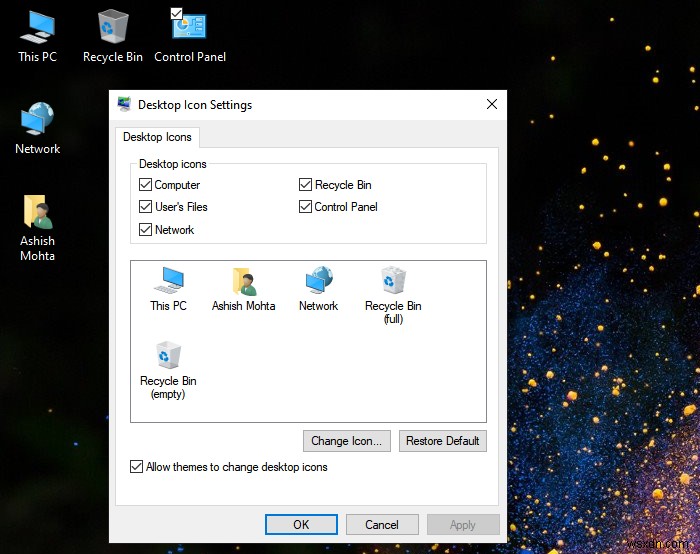The width and height of the screenshot is (700, 554).
Task: Uncheck the User's Files checkbox
Action: click(x=146, y=206)
